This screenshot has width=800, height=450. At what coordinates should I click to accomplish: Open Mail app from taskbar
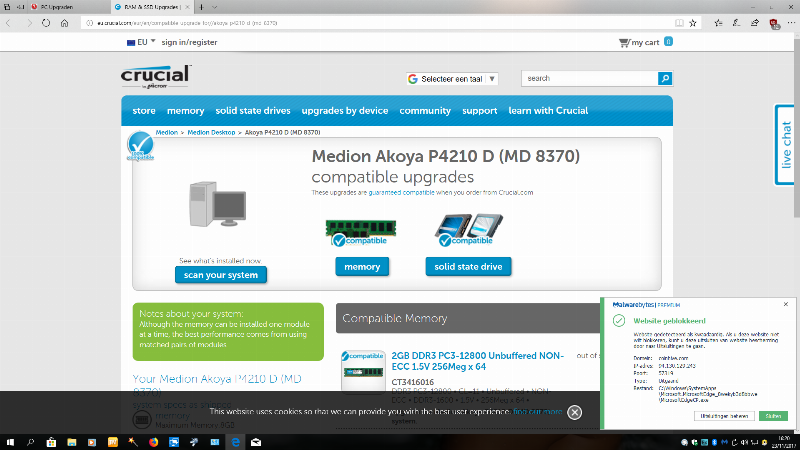pyautogui.click(x=256, y=442)
